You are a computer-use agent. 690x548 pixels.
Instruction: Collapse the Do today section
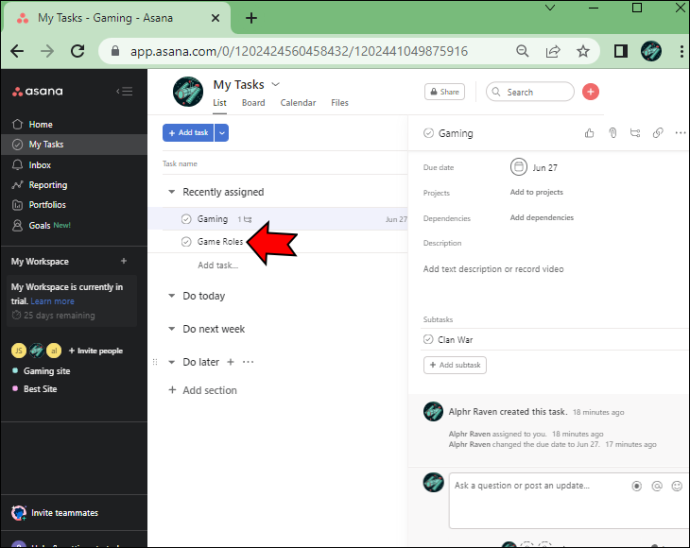[172, 296]
